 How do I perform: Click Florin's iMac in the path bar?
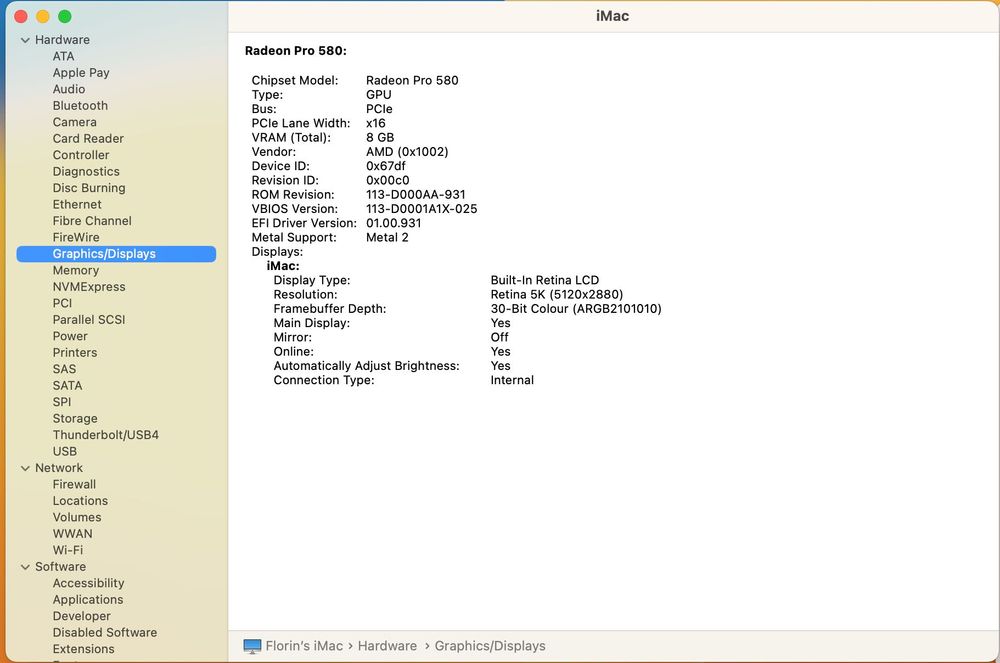click(304, 646)
